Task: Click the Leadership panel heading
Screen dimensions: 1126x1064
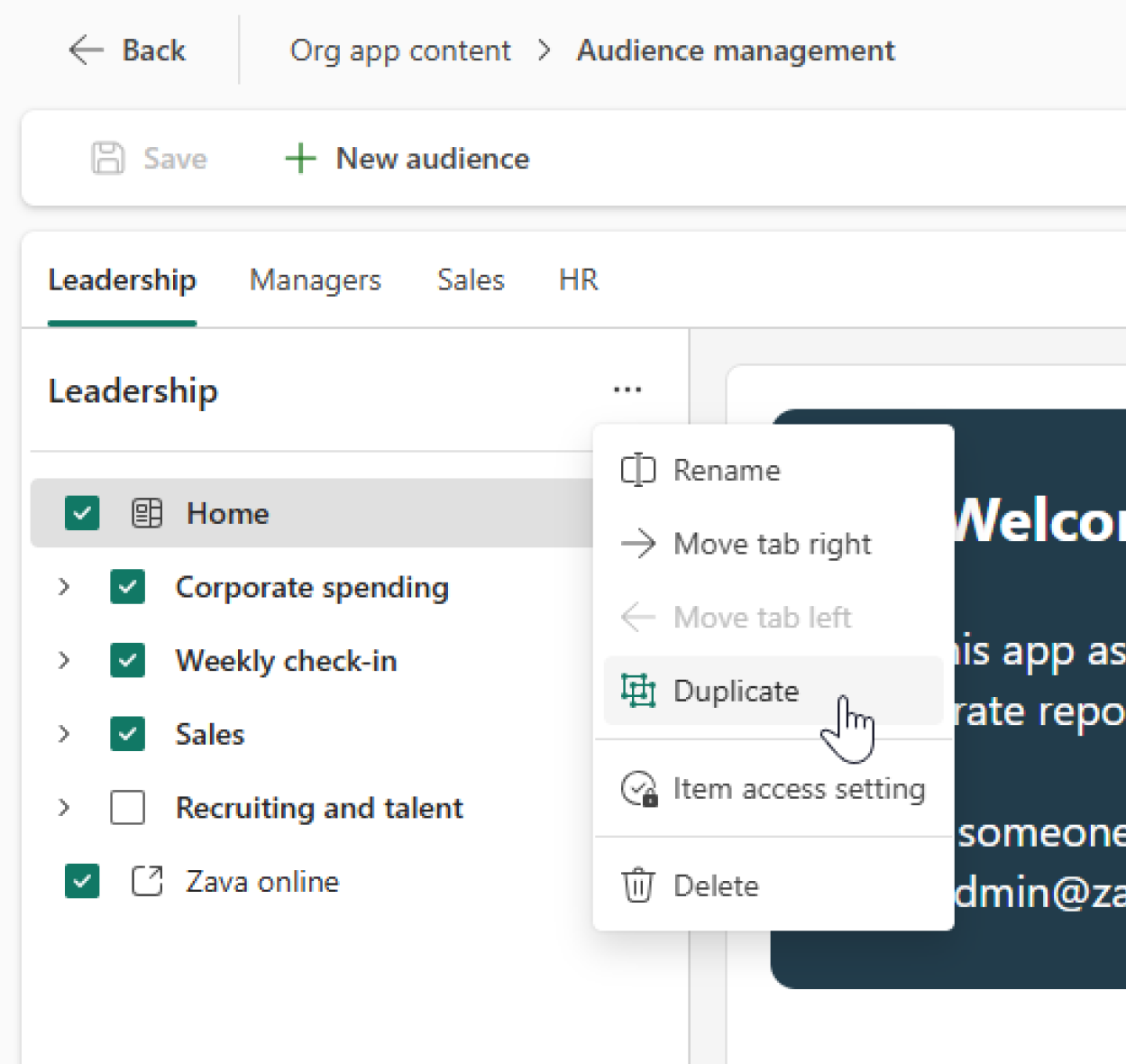Action: tap(133, 391)
